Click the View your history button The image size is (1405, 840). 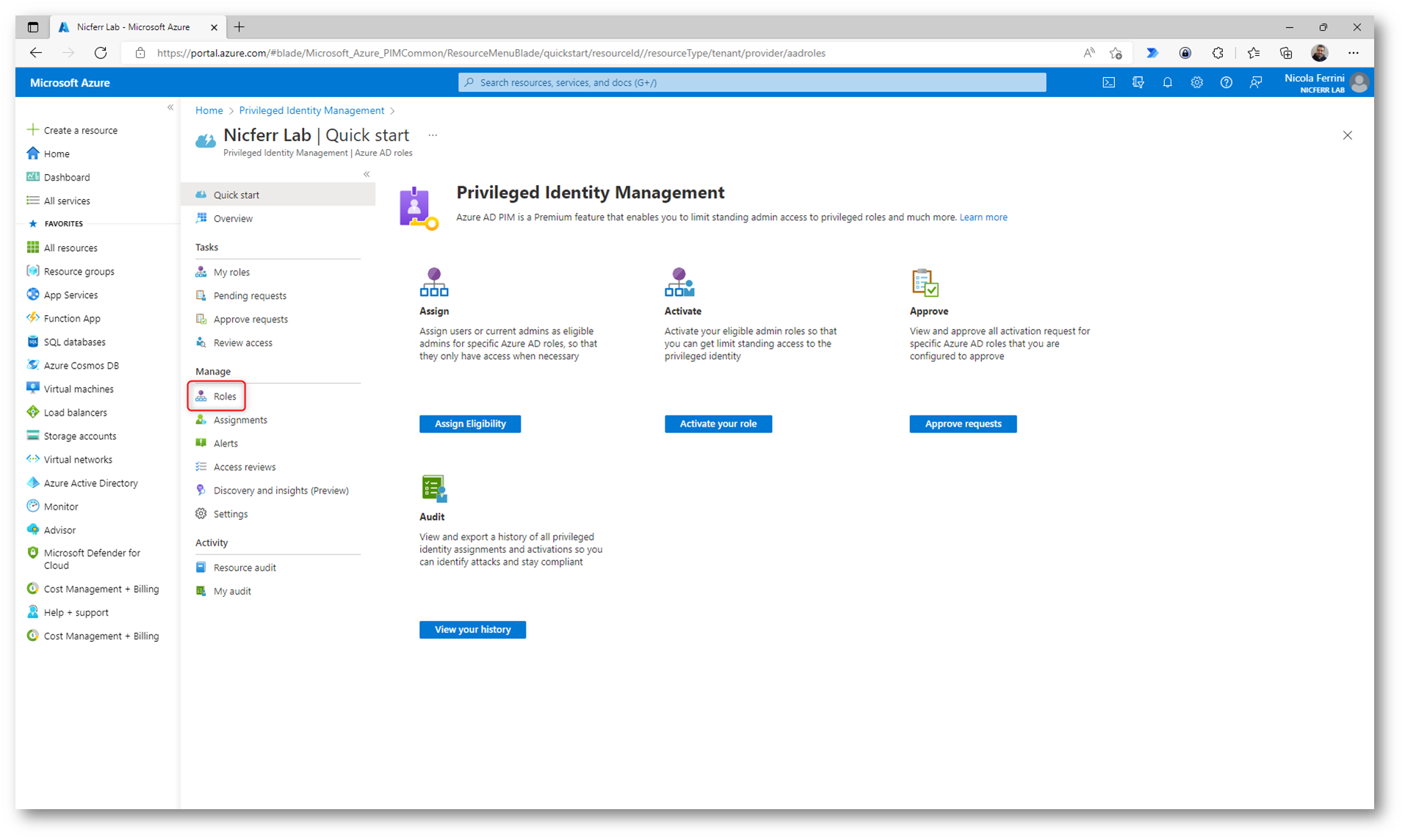click(472, 629)
